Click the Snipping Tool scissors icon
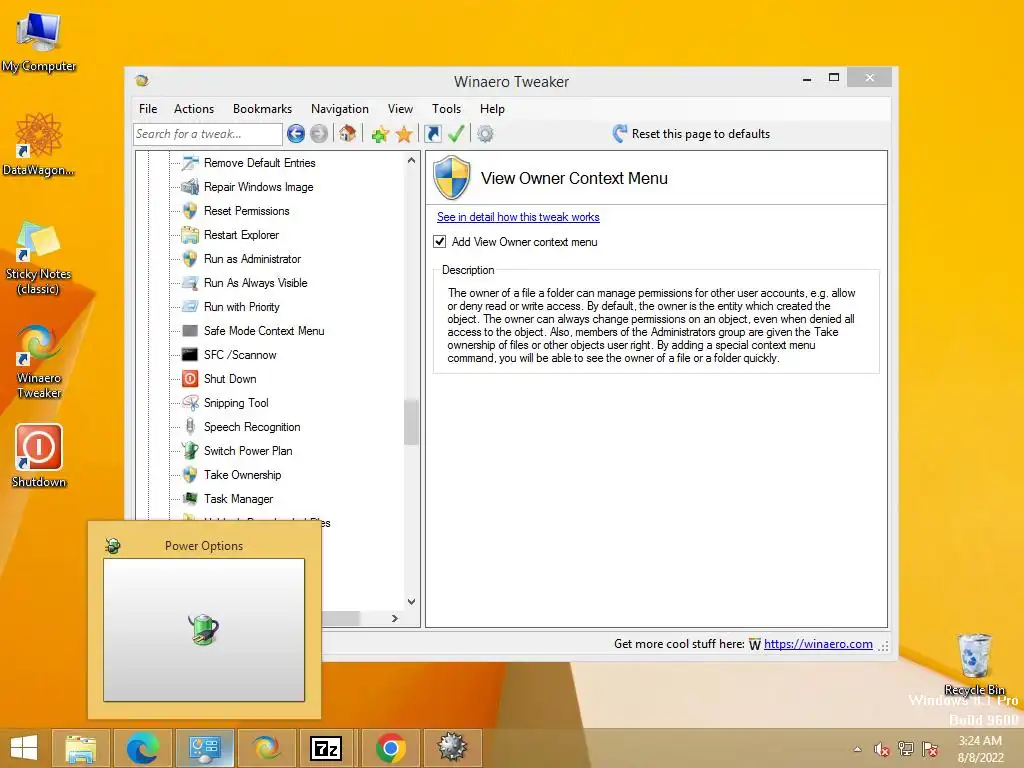The image size is (1024, 768). (x=190, y=403)
